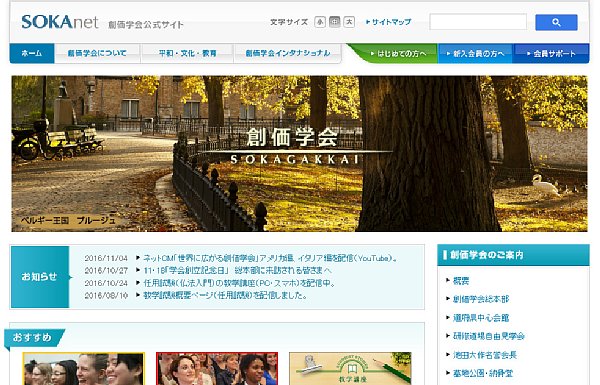Open the 任用試験 教学講座 news item
Screen dimensions: 600x385
pyautogui.click(x=240, y=283)
